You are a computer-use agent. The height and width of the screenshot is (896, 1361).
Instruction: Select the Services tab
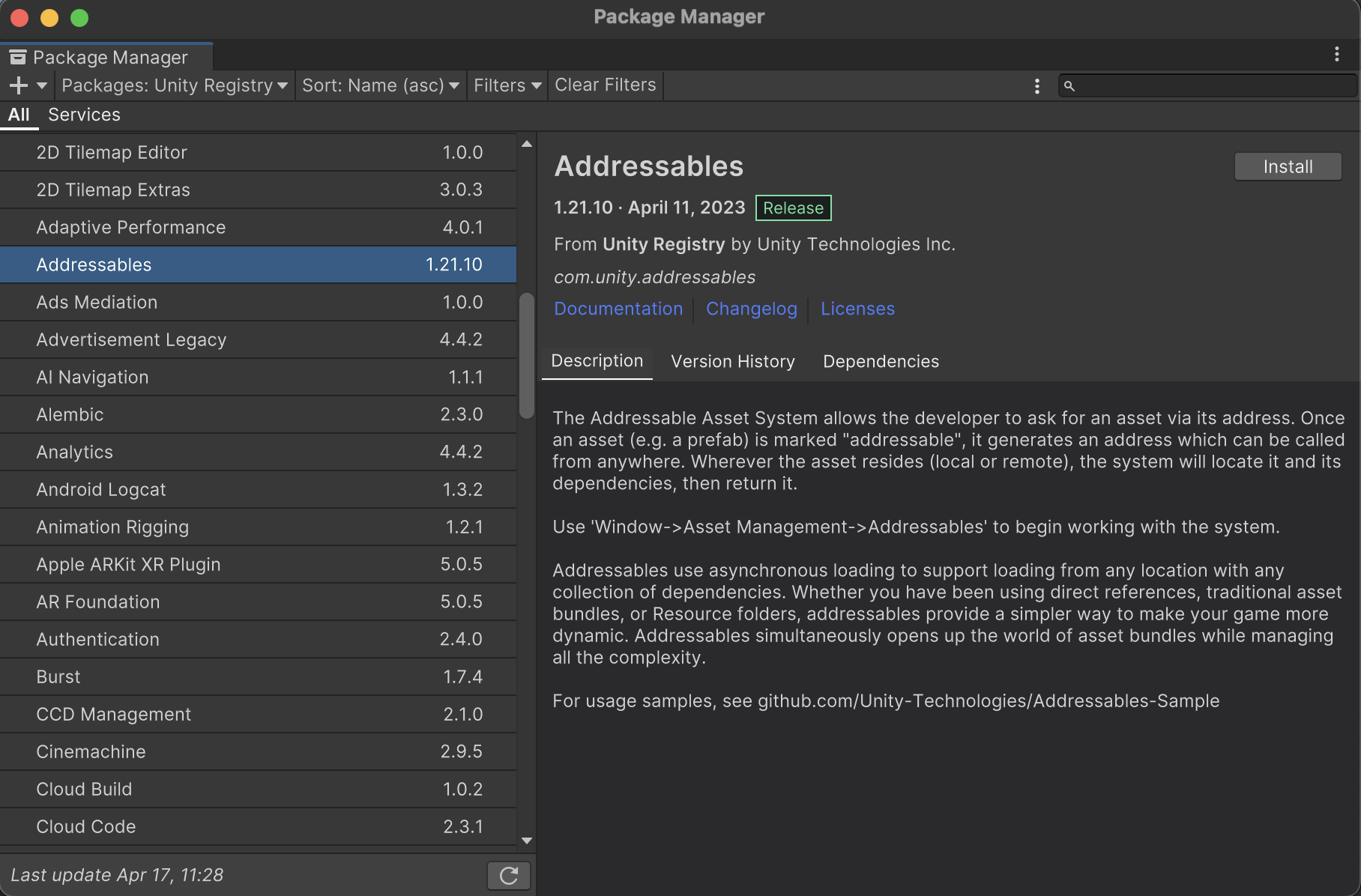(x=84, y=115)
